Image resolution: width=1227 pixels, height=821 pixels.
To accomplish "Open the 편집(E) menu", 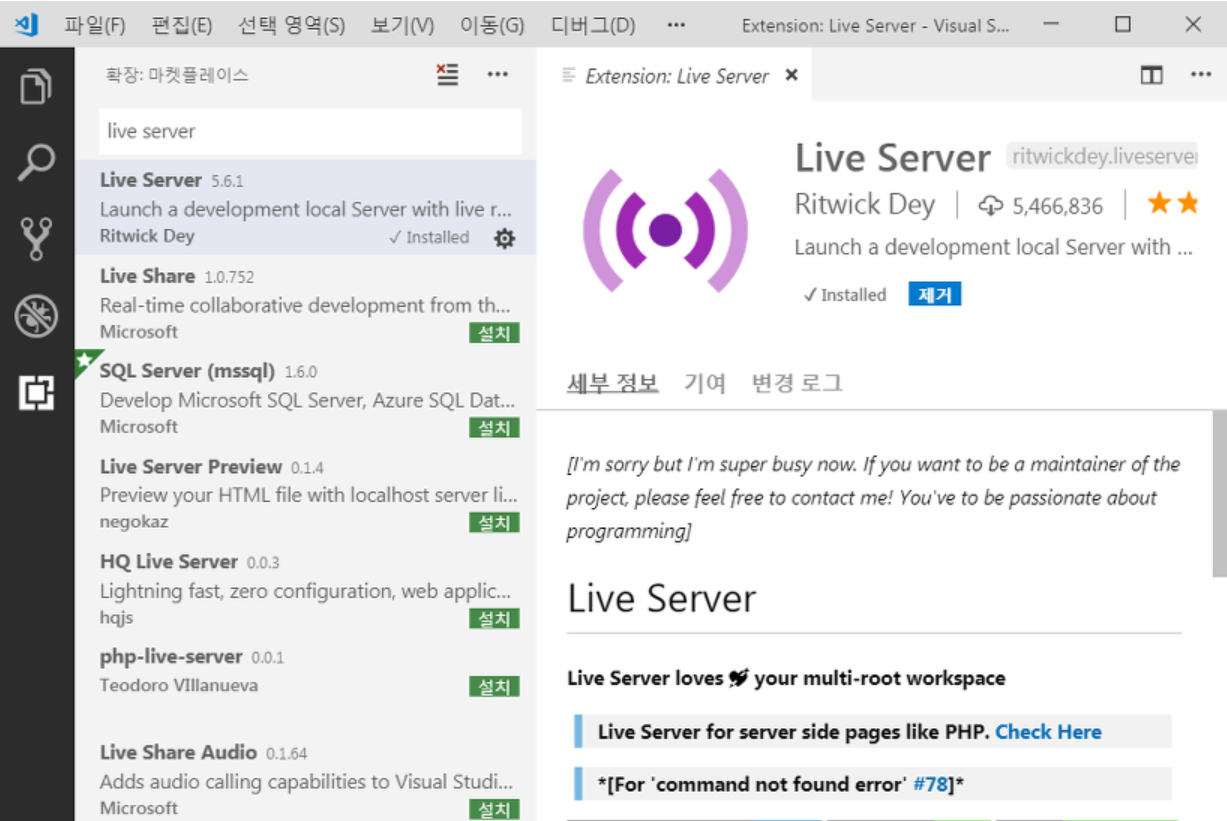I will coord(182,25).
